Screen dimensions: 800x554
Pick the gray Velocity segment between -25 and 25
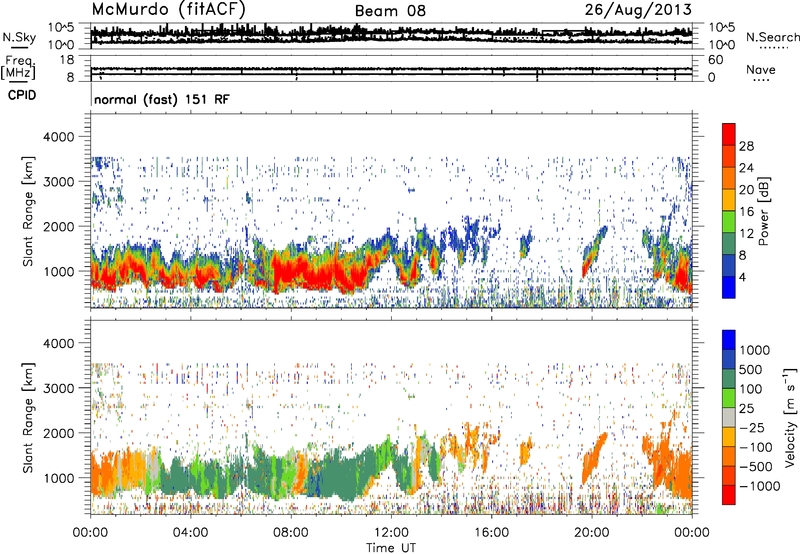coord(729,417)
